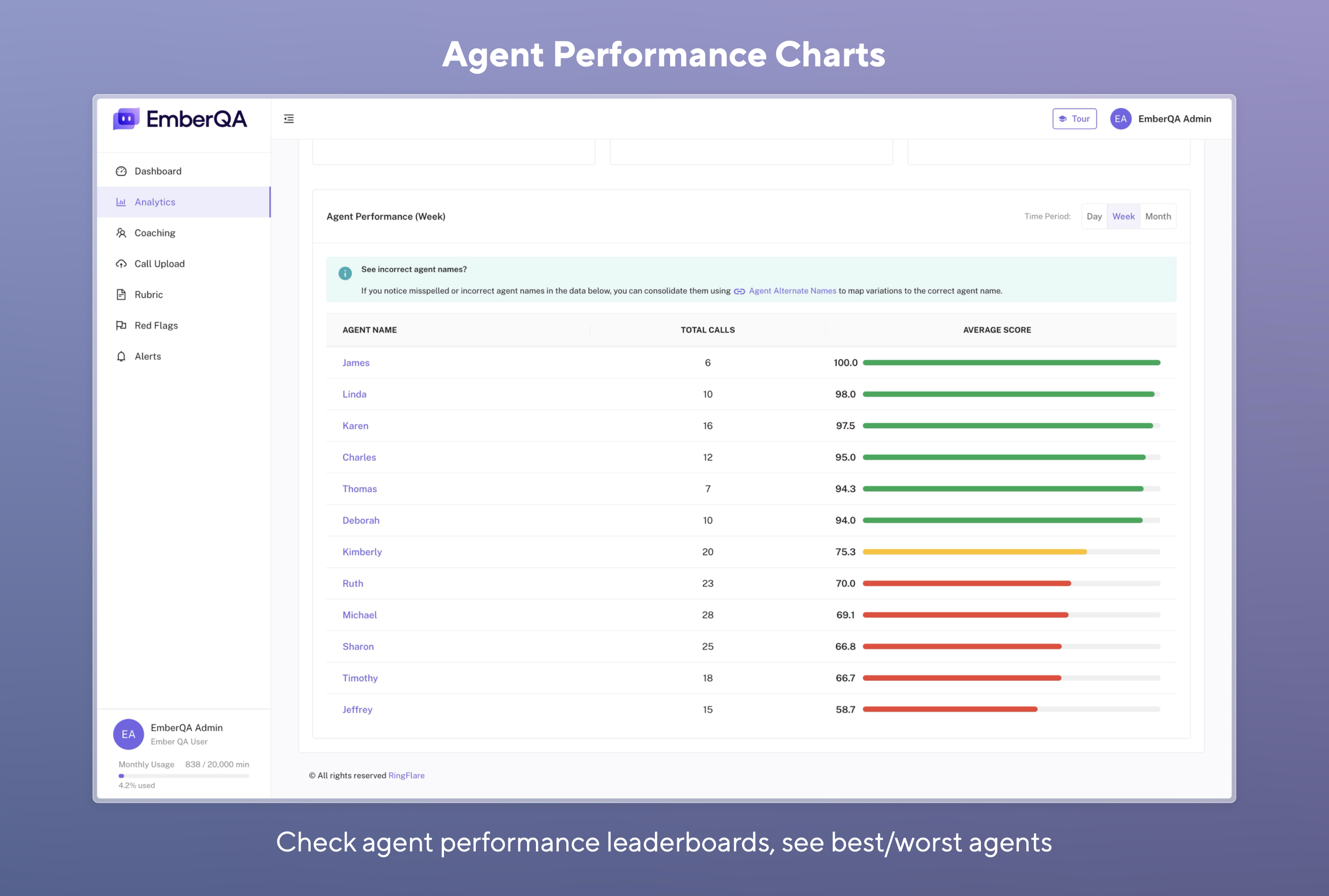This screenshot has height=896, width=1329.
Task: Sort by the Average Score column header
Action: (997, 330)
